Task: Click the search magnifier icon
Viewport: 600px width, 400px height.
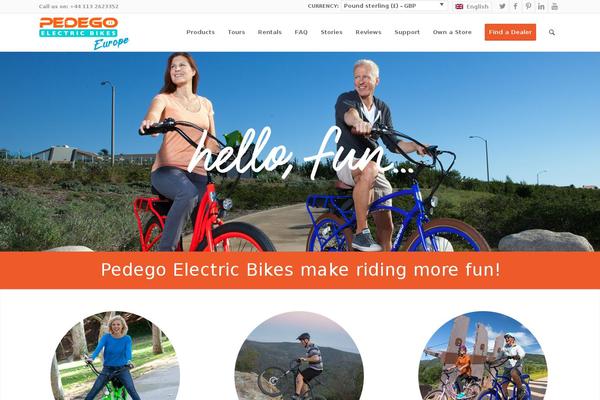Action: 552,32
